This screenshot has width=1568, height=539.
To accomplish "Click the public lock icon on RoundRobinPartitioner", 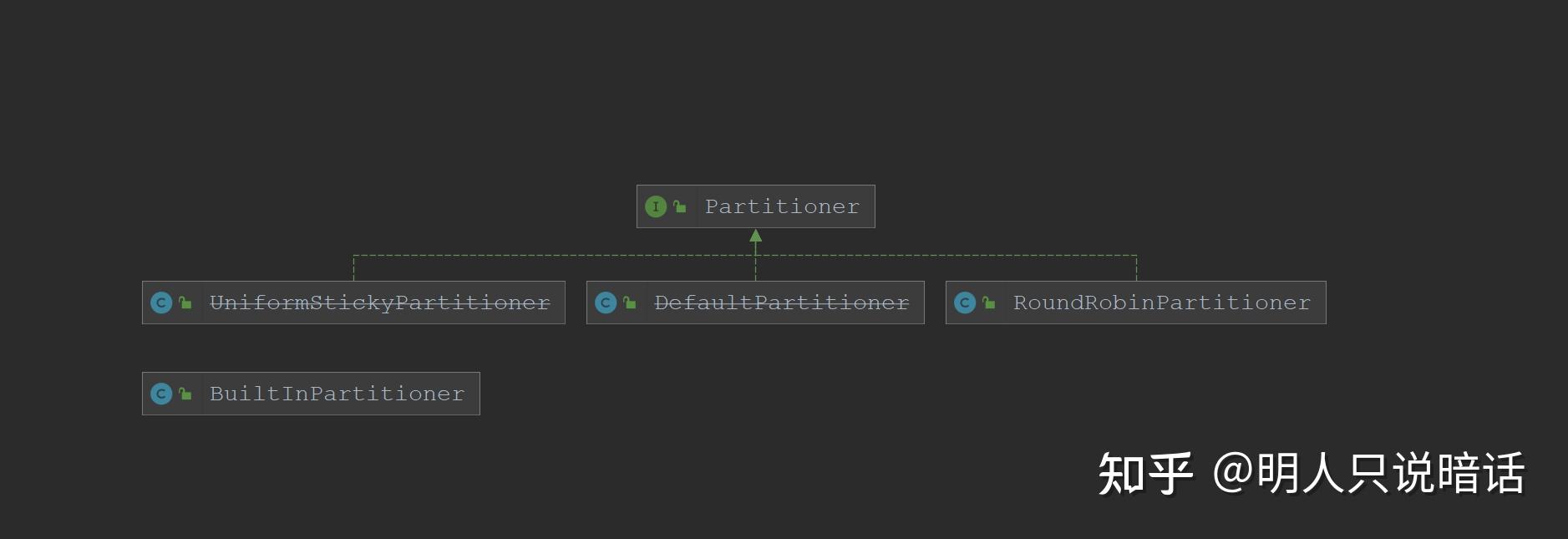I will point(988,303).
